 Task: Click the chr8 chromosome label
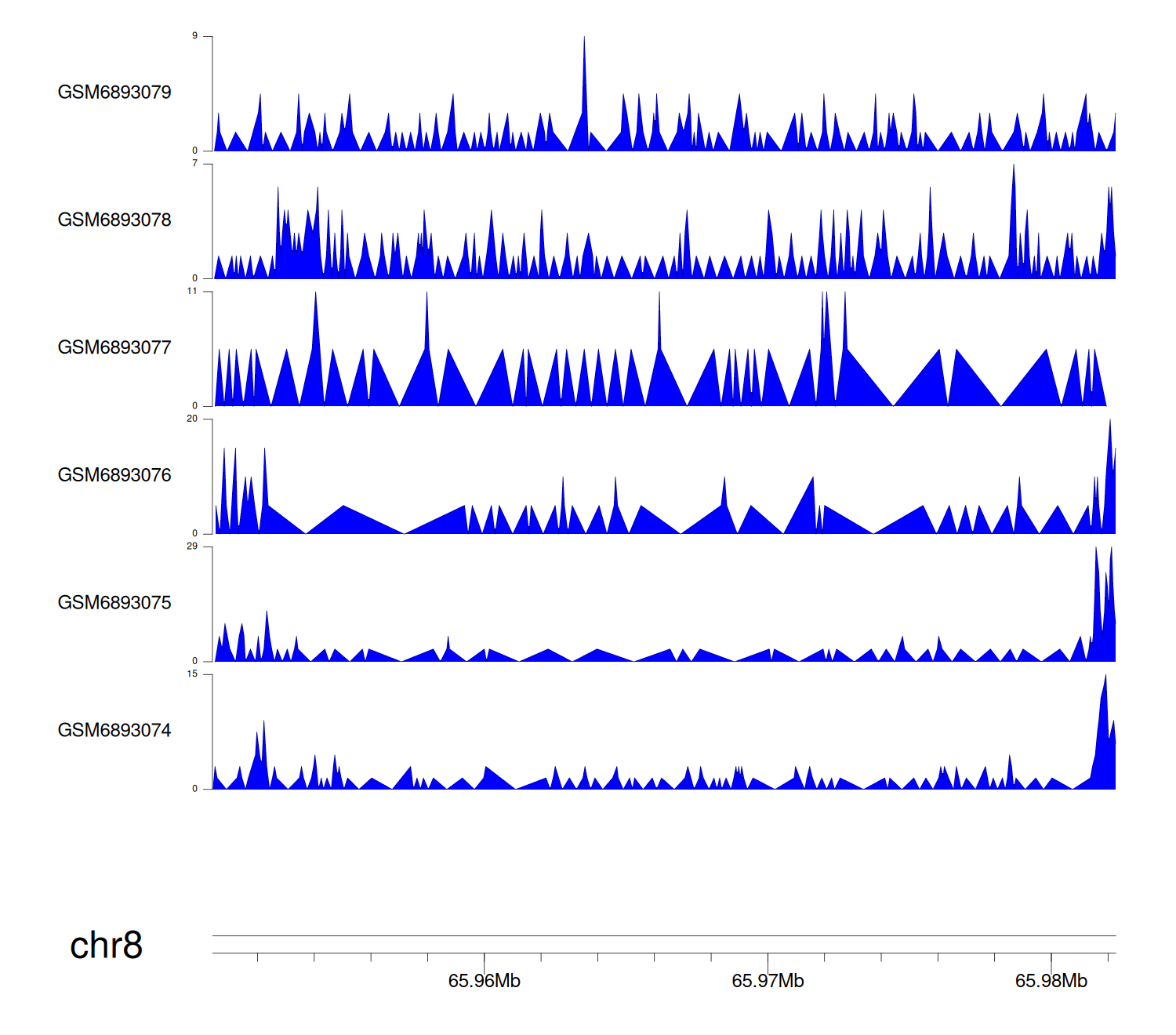pyautogui.click(x=106, y=946)
